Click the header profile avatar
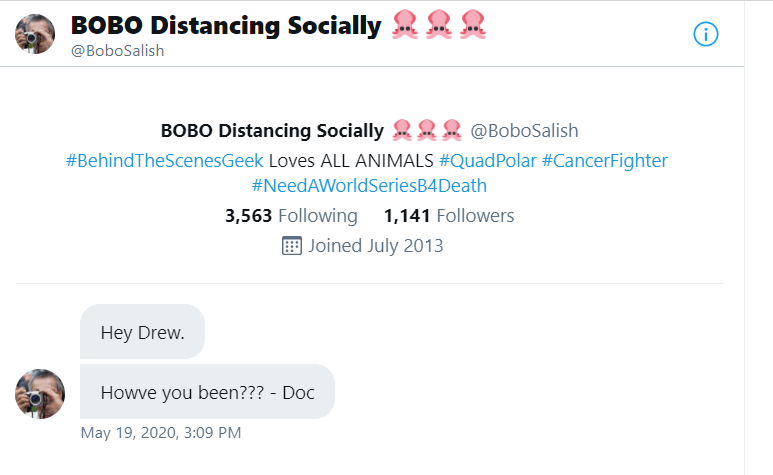The width and height of the screenshot is (773, 475). 35,34
